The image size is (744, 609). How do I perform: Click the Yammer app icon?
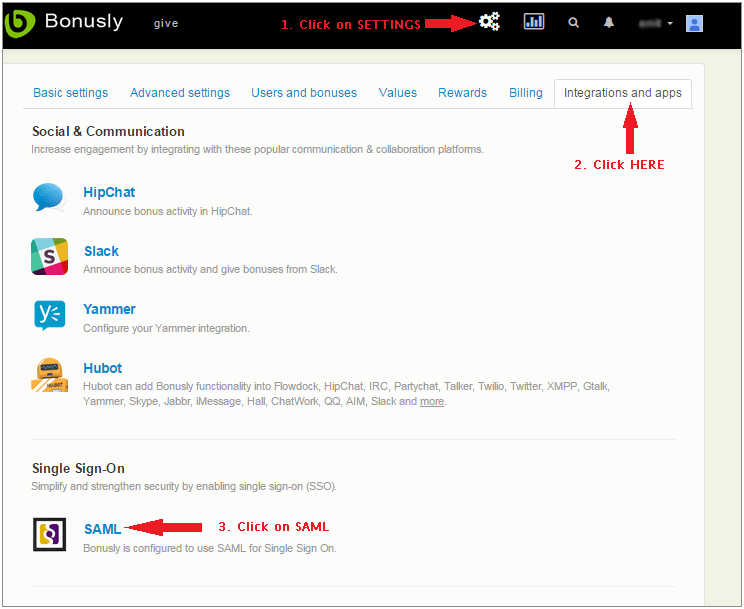[x=49, y=315]
